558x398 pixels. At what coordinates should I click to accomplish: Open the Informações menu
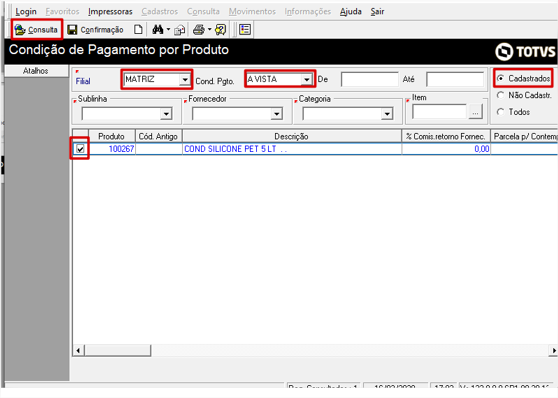click(x=307, y=11)
